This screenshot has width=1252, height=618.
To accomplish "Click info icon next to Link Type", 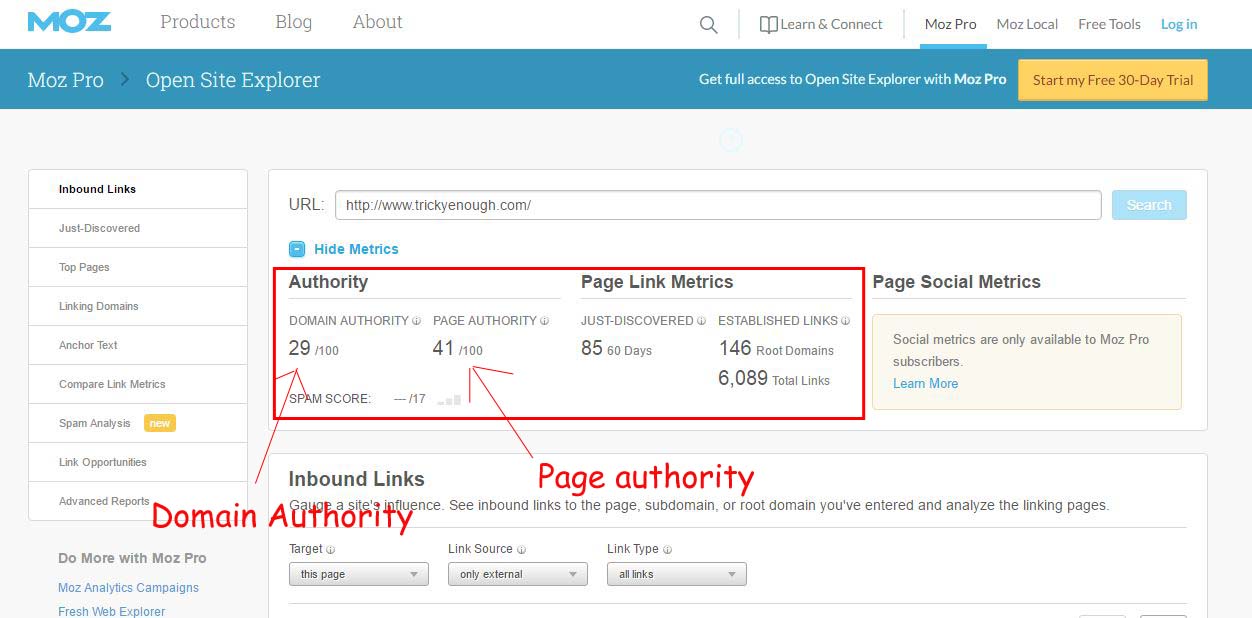I will point(667,549).
